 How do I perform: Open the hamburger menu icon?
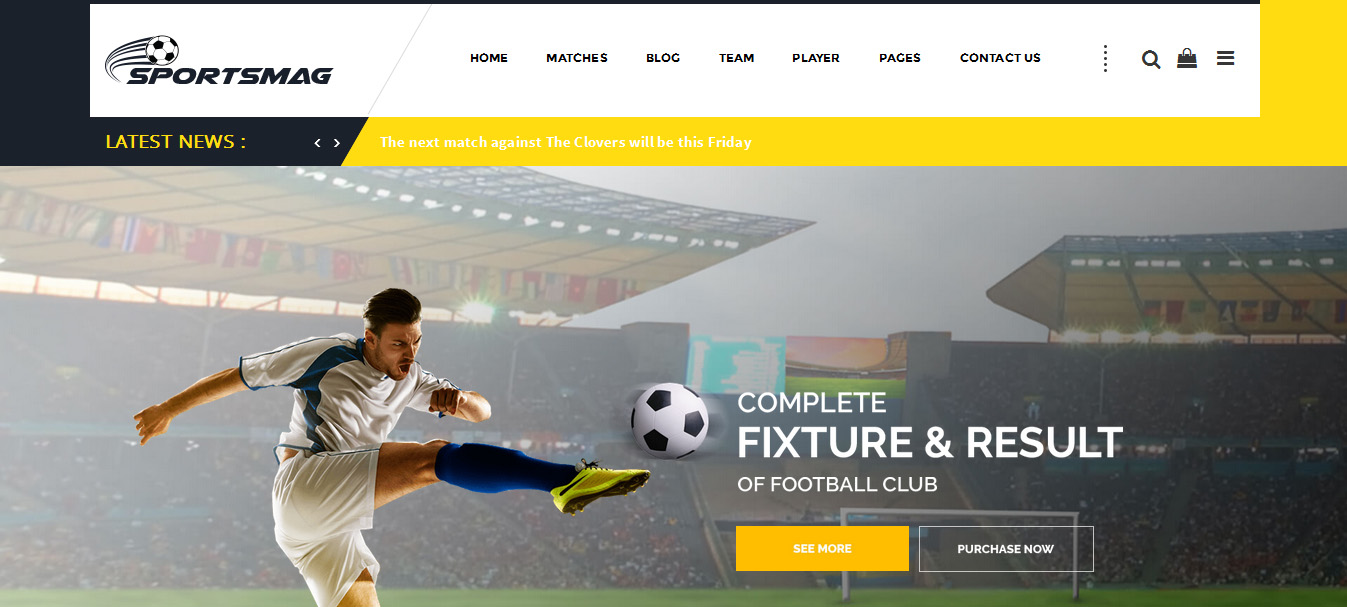pos(1225,58)
